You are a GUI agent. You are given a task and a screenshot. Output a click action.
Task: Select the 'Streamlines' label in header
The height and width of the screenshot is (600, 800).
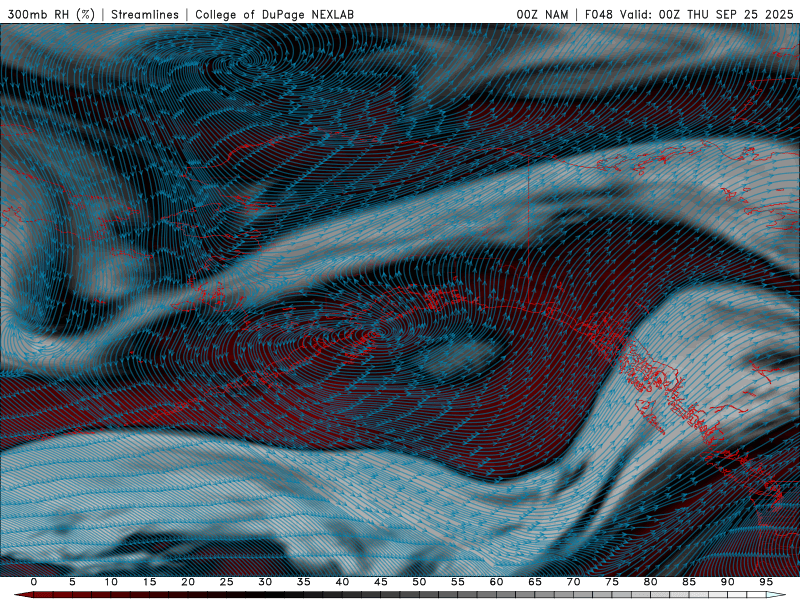click(x=145, y=15)
